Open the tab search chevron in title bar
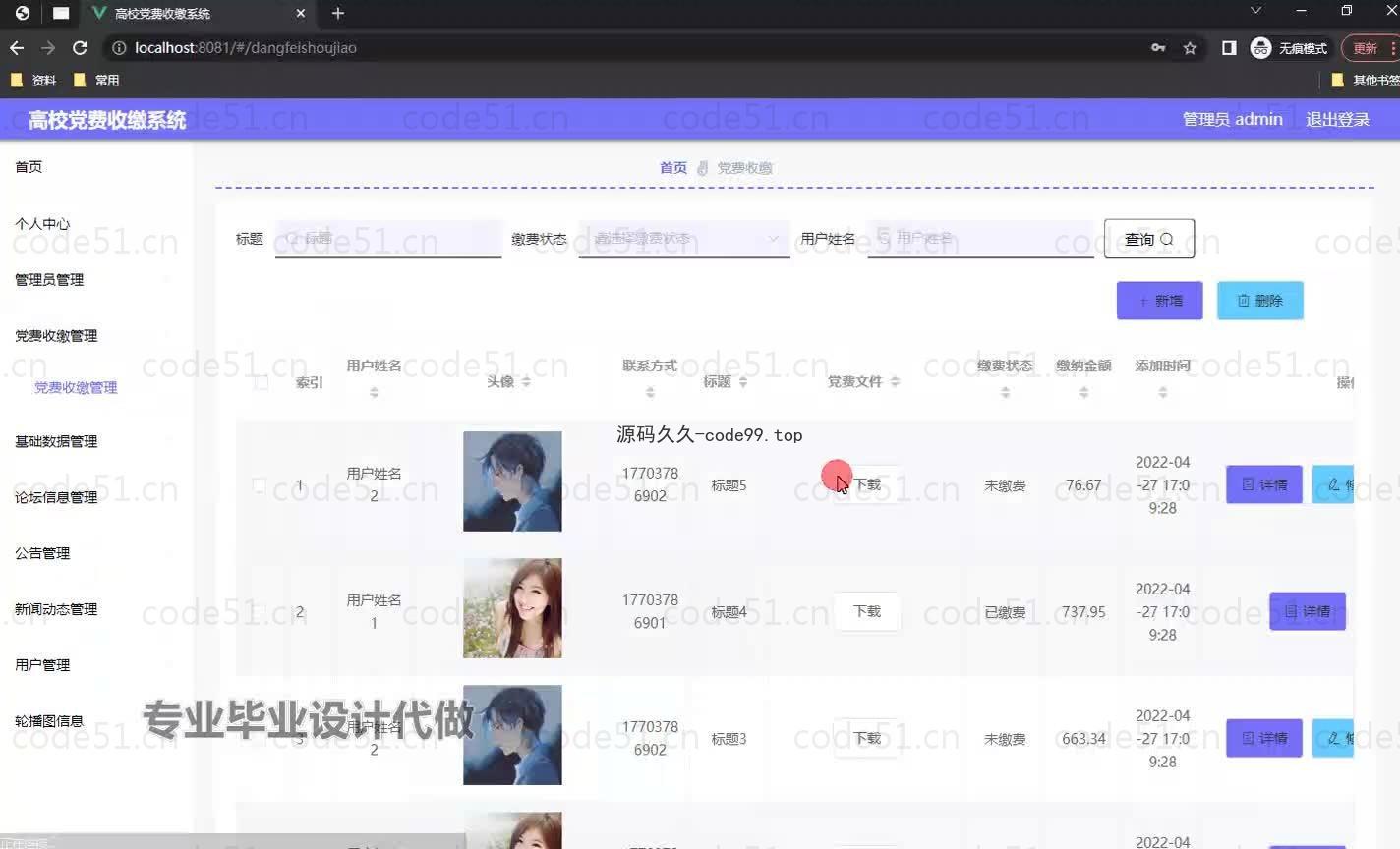This screenshot has width=1400, height=849. [x=1255, y=11]
